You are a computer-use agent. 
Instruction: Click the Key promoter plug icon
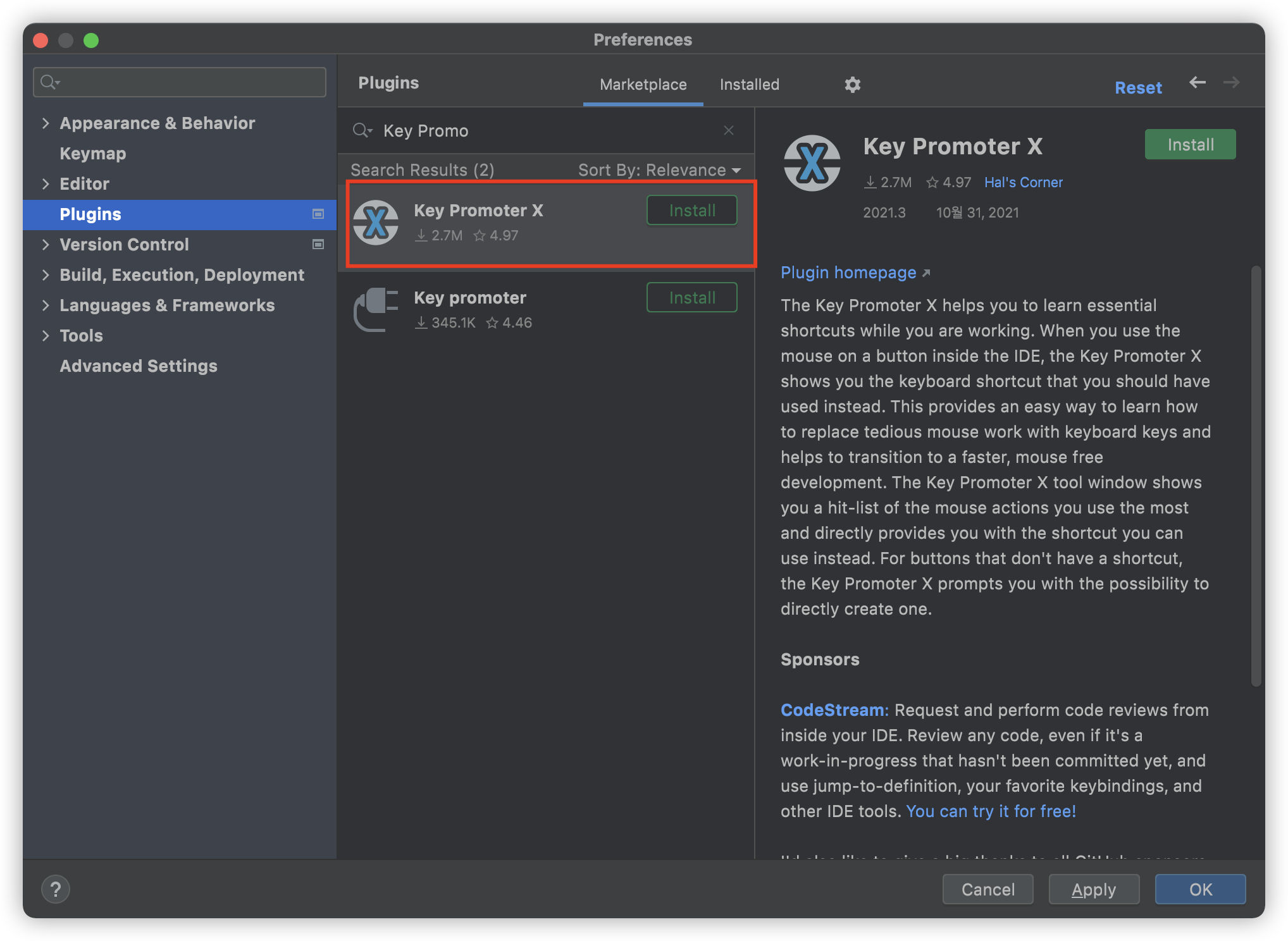pyautogui.click(x=376, y=310)
